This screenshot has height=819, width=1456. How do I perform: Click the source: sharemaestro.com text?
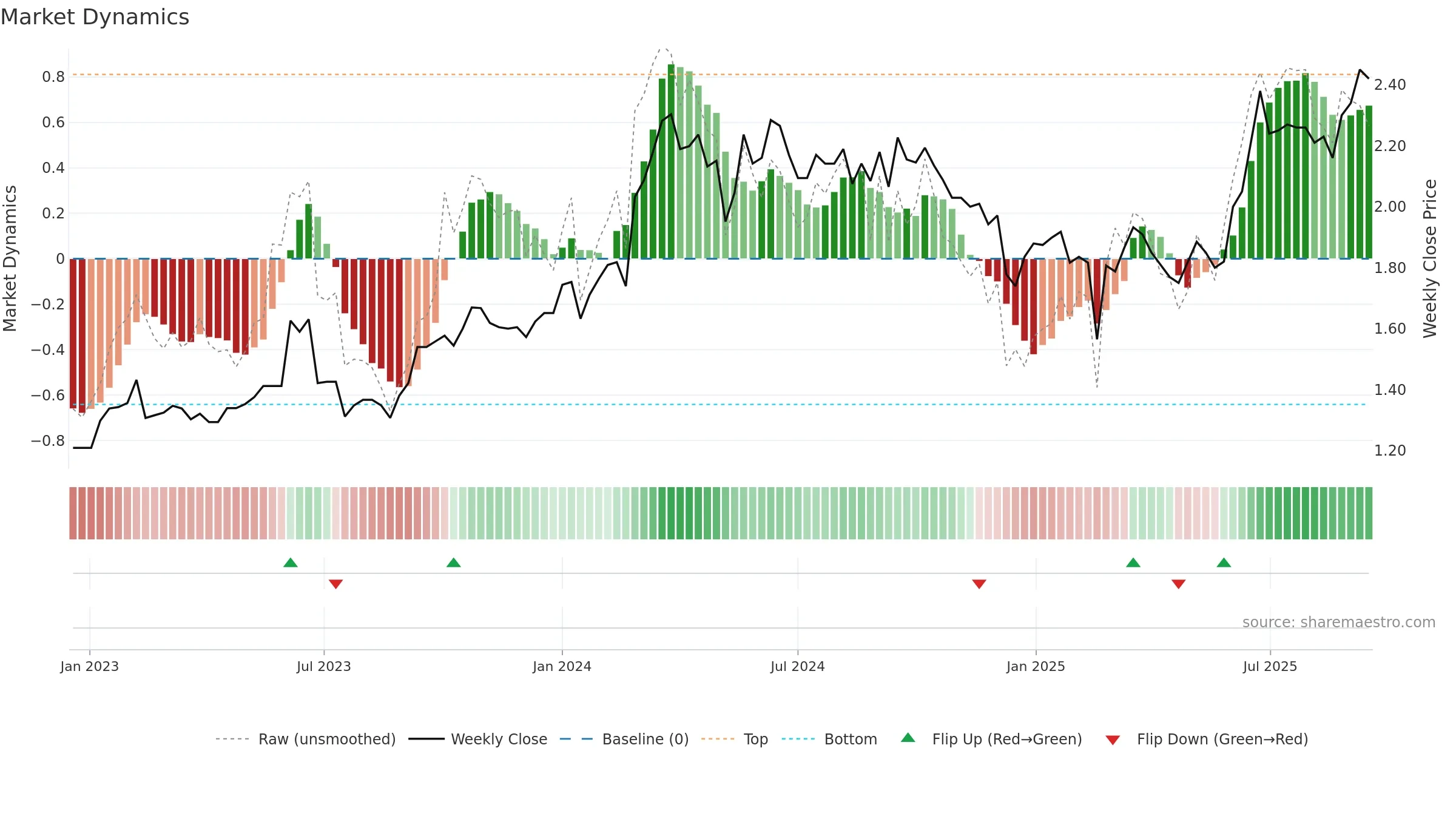(1339, 622)
